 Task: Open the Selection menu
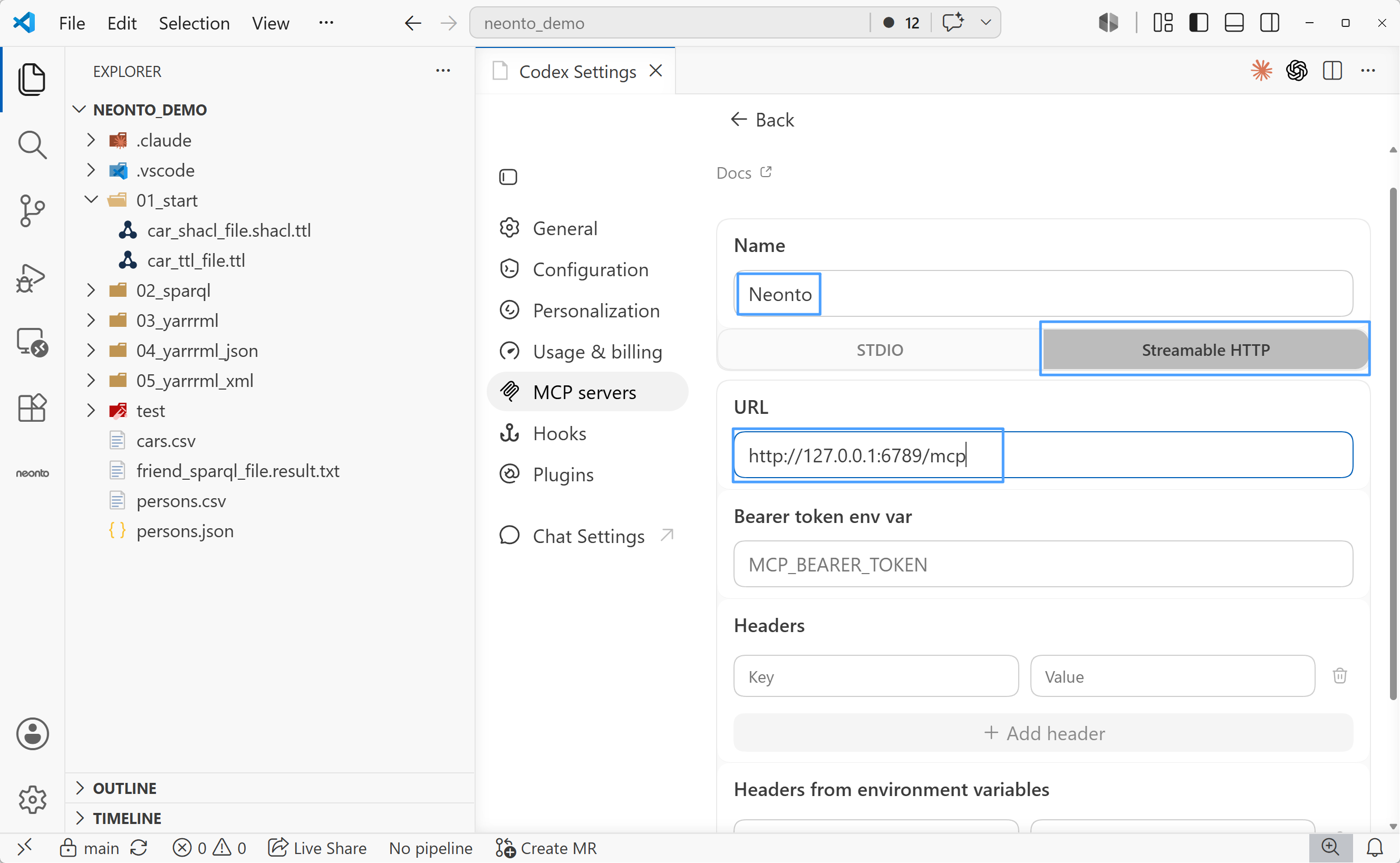(194, 23)
